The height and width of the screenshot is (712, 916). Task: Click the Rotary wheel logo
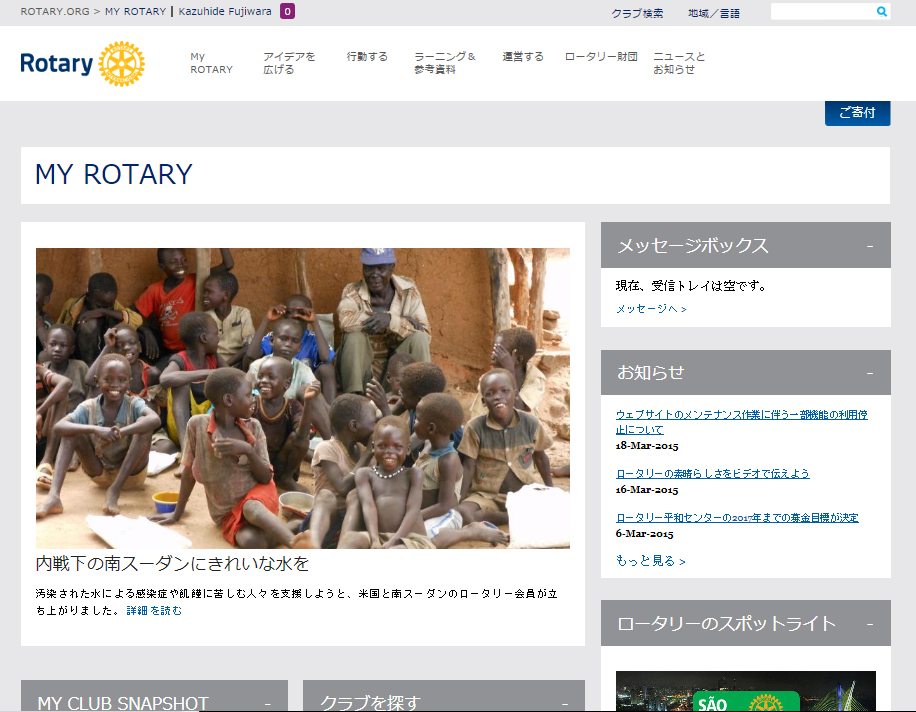click(121, 64)
